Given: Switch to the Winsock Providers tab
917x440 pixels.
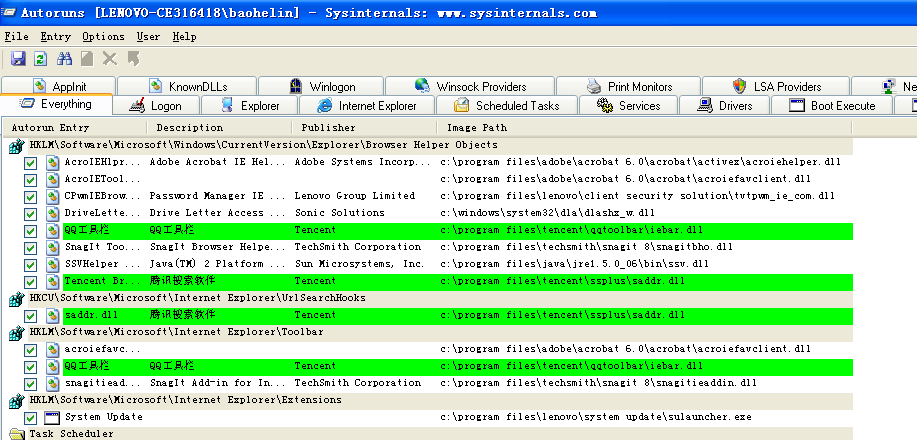Looking at the screenshot, I should 470,87.
